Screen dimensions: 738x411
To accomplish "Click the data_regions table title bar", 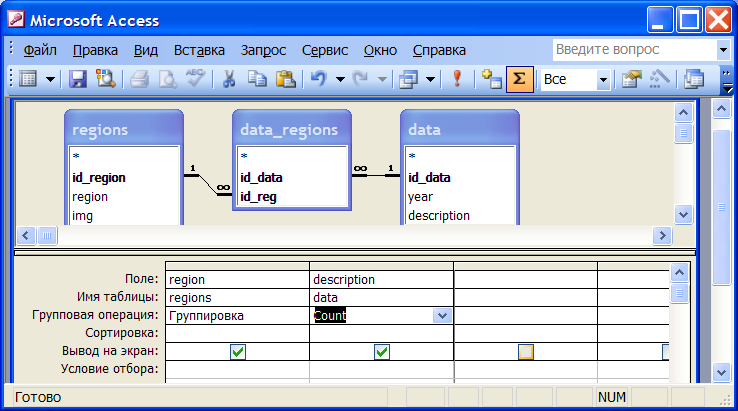I will click(x=292, y=129).
